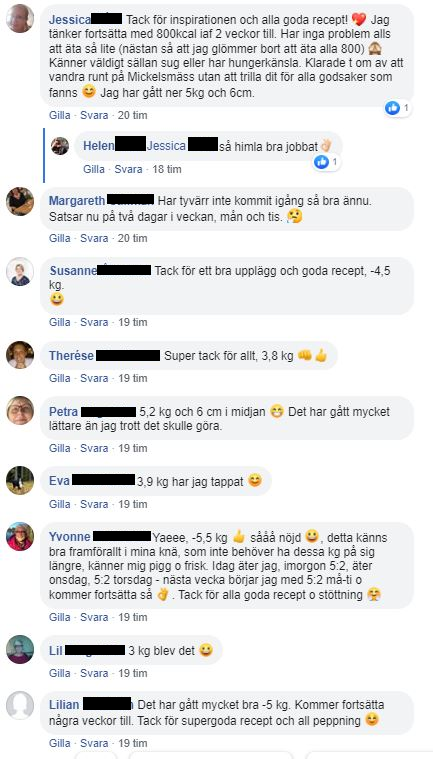Viewport: 433px width, 759px height.
Task: Reply to Petra's comment via Svara
Action: pyautogui.click(x=94, y=448)
